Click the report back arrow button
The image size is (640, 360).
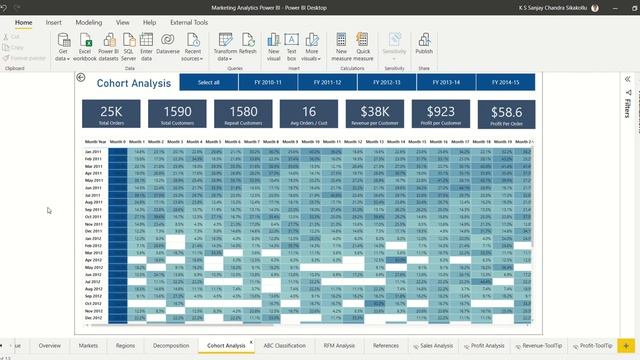click(81, 78)
